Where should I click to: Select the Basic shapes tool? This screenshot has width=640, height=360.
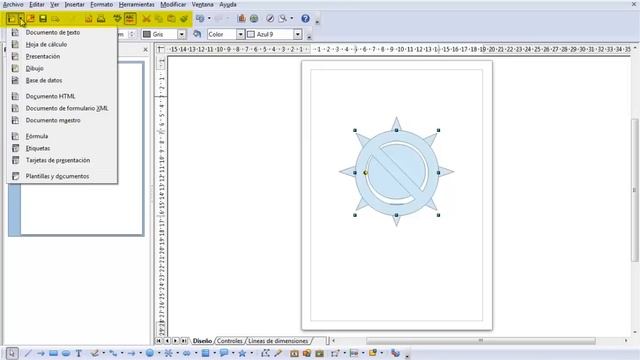[x=150, y=353]
